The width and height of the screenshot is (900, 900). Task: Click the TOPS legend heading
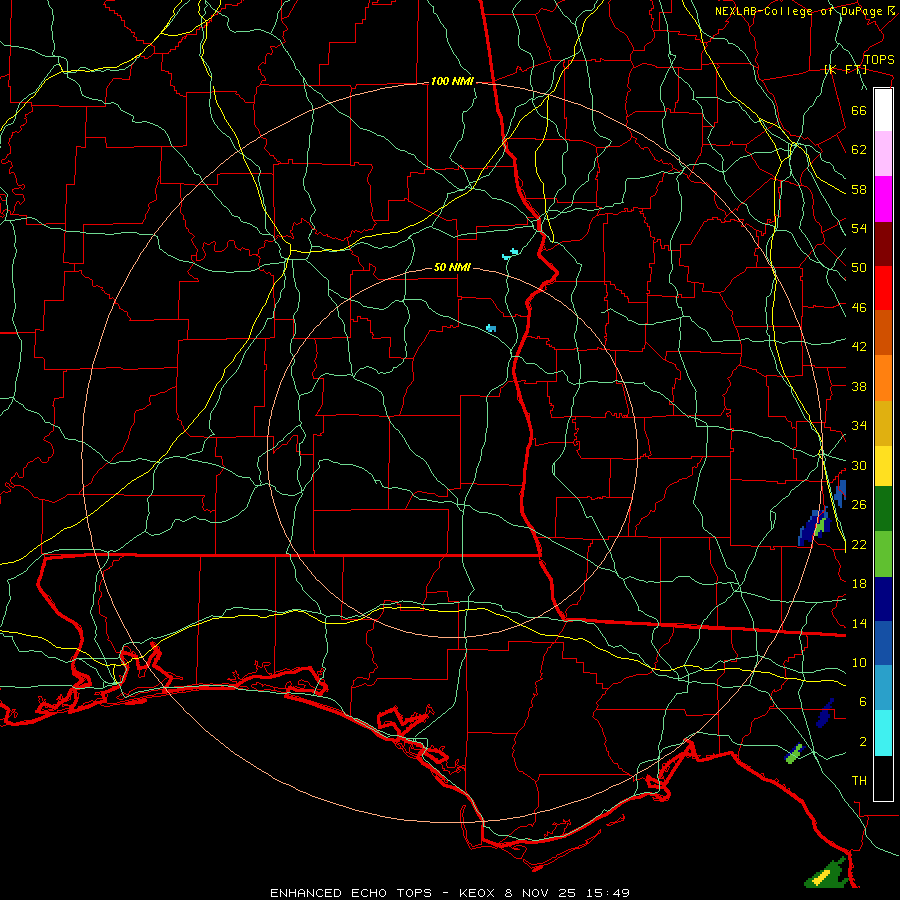[879, 60]
